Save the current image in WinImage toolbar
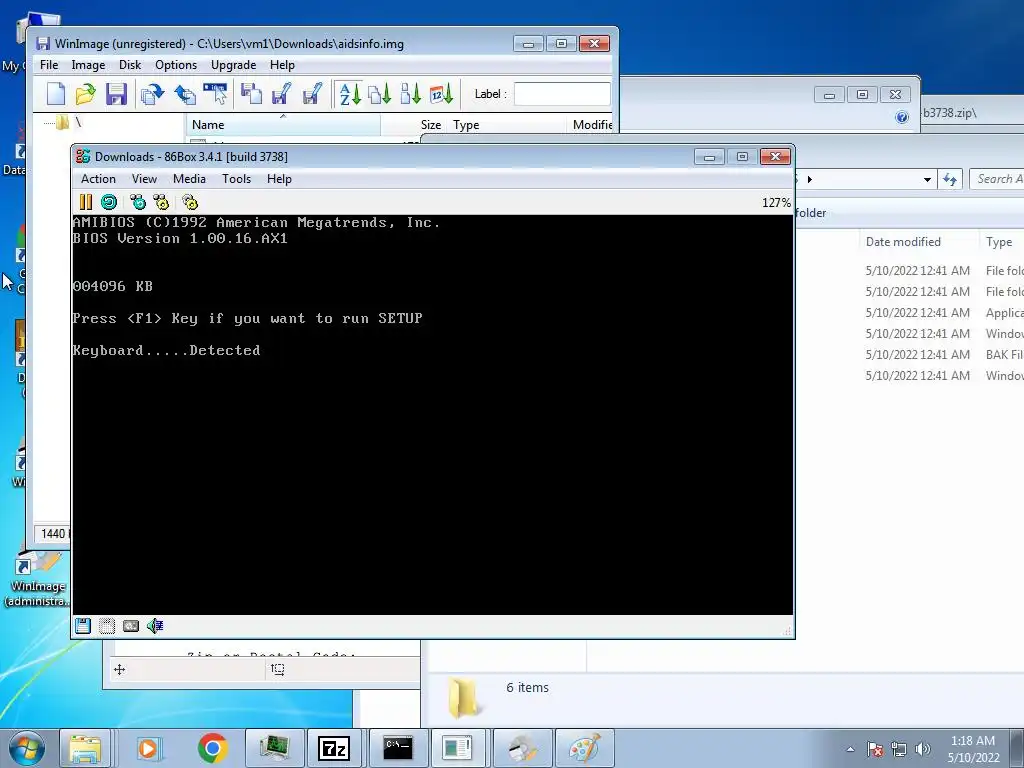 [116, 94]
